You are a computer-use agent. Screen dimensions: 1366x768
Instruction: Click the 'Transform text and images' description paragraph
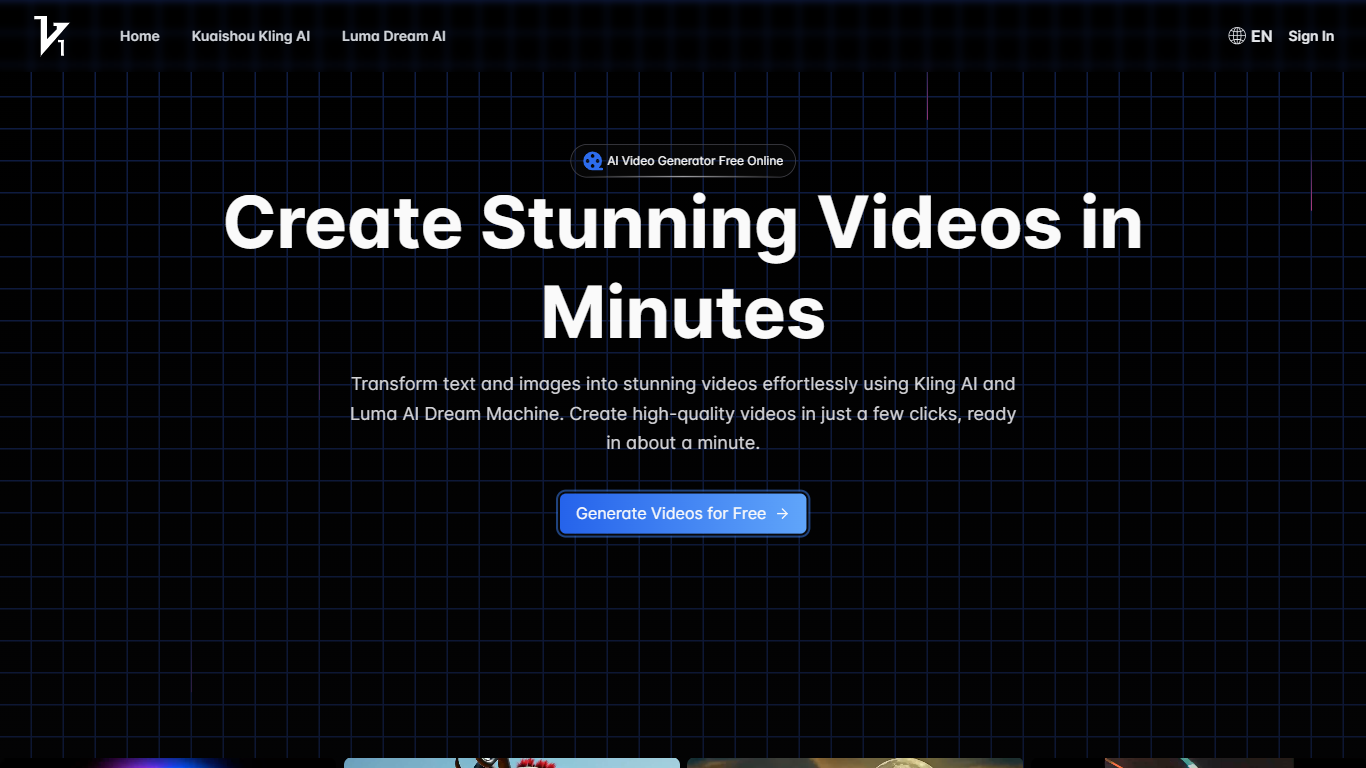pyautogui.click(x=683, y=413)
